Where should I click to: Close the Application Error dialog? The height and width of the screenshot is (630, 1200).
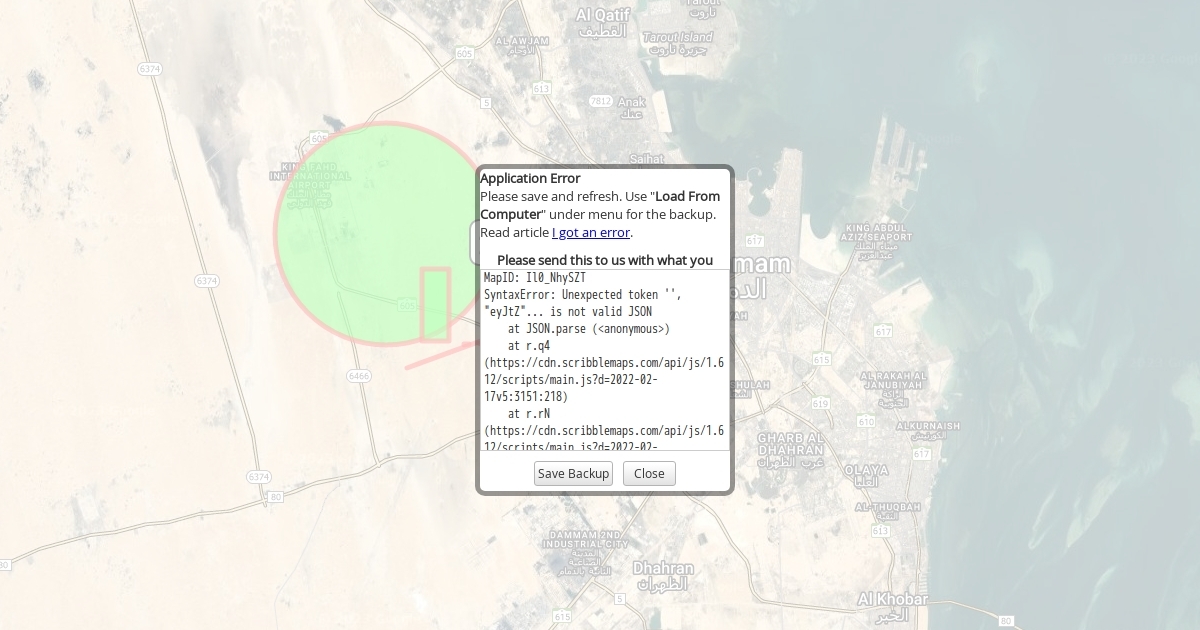point(649,473)
